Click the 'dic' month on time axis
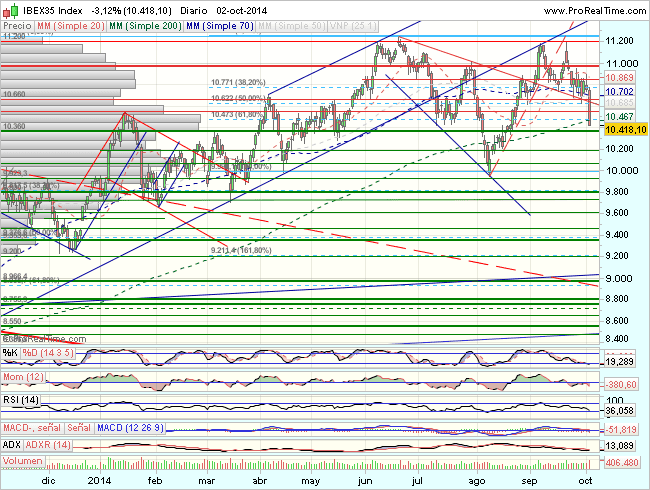Viewport: 650px width, 490px height. 49,481
